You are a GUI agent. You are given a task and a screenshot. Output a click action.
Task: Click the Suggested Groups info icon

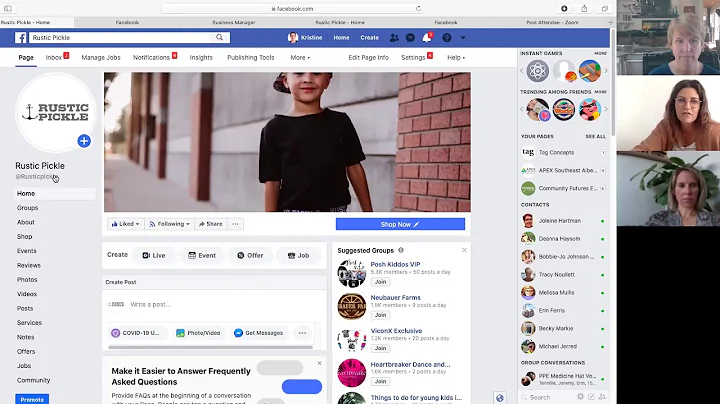[x=401, y=250]
